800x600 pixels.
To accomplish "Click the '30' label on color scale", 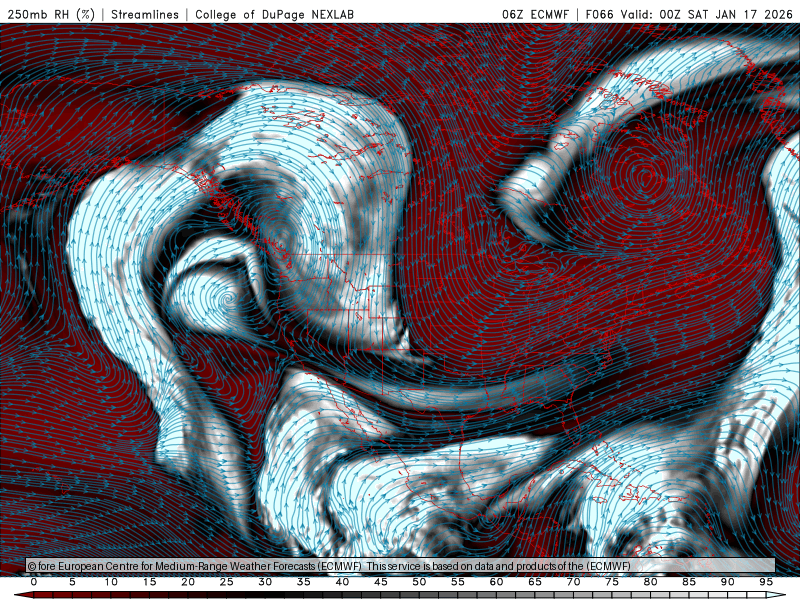I will click(x=265, y=582).
